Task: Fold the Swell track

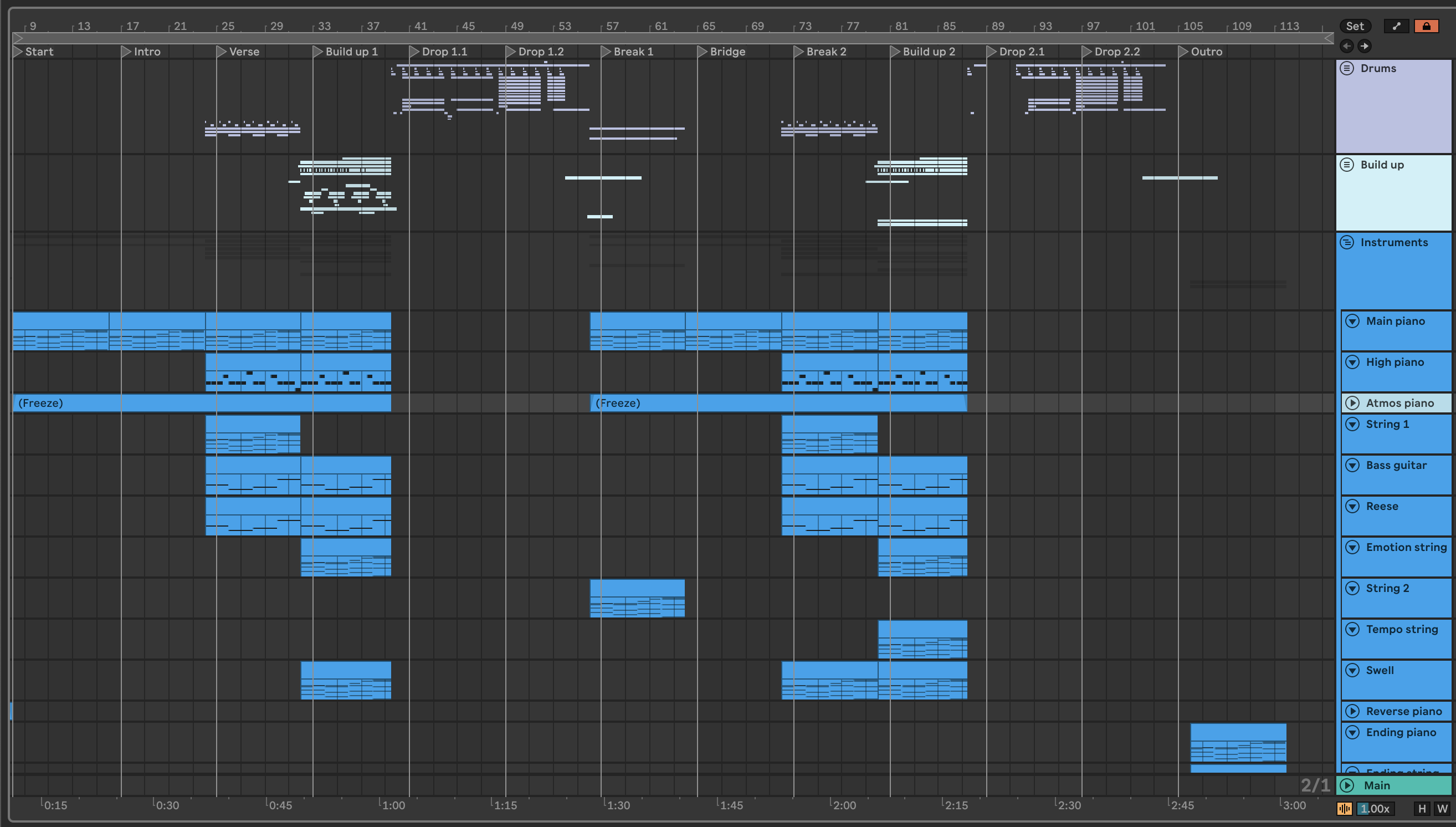Action: pos(1352,671)
